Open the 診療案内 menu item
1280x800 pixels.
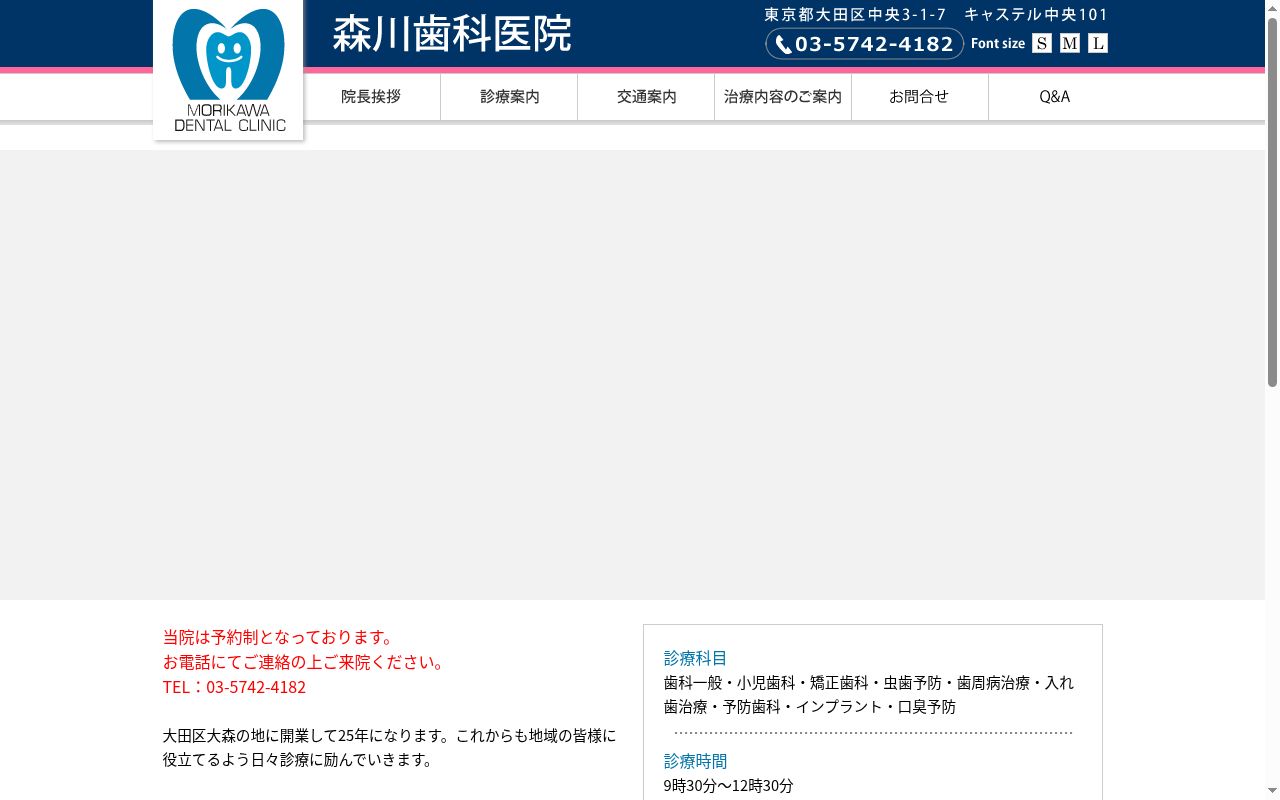[x=509, y=97]
